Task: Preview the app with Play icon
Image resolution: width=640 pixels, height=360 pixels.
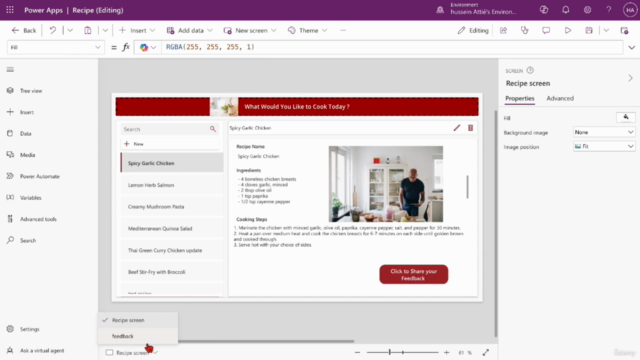Action: [568, 31]
